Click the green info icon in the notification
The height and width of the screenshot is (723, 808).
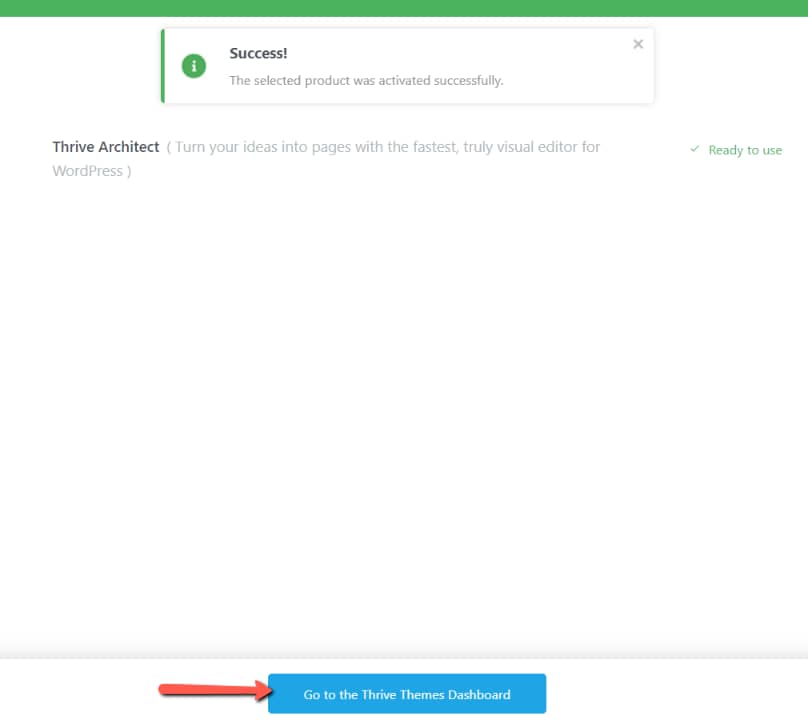tap(193, 66)
